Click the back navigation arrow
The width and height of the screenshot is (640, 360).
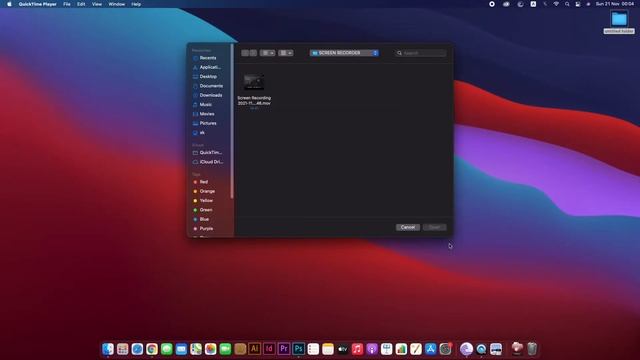(x=245, y=53)
